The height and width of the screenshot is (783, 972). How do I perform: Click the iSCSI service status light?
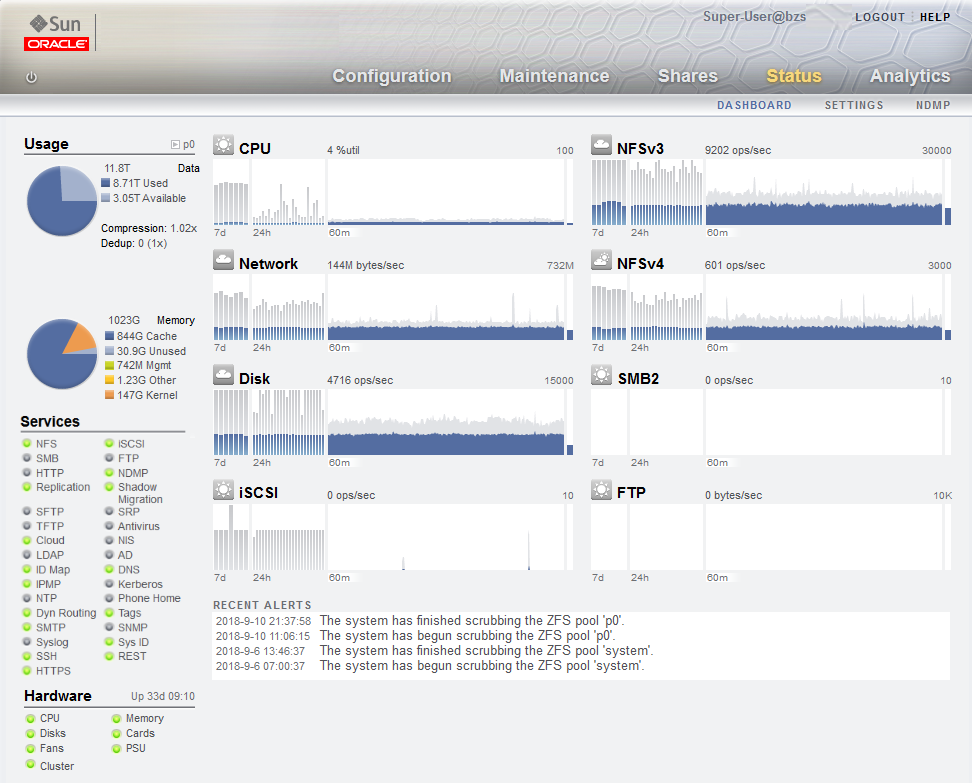pos(109,443)
